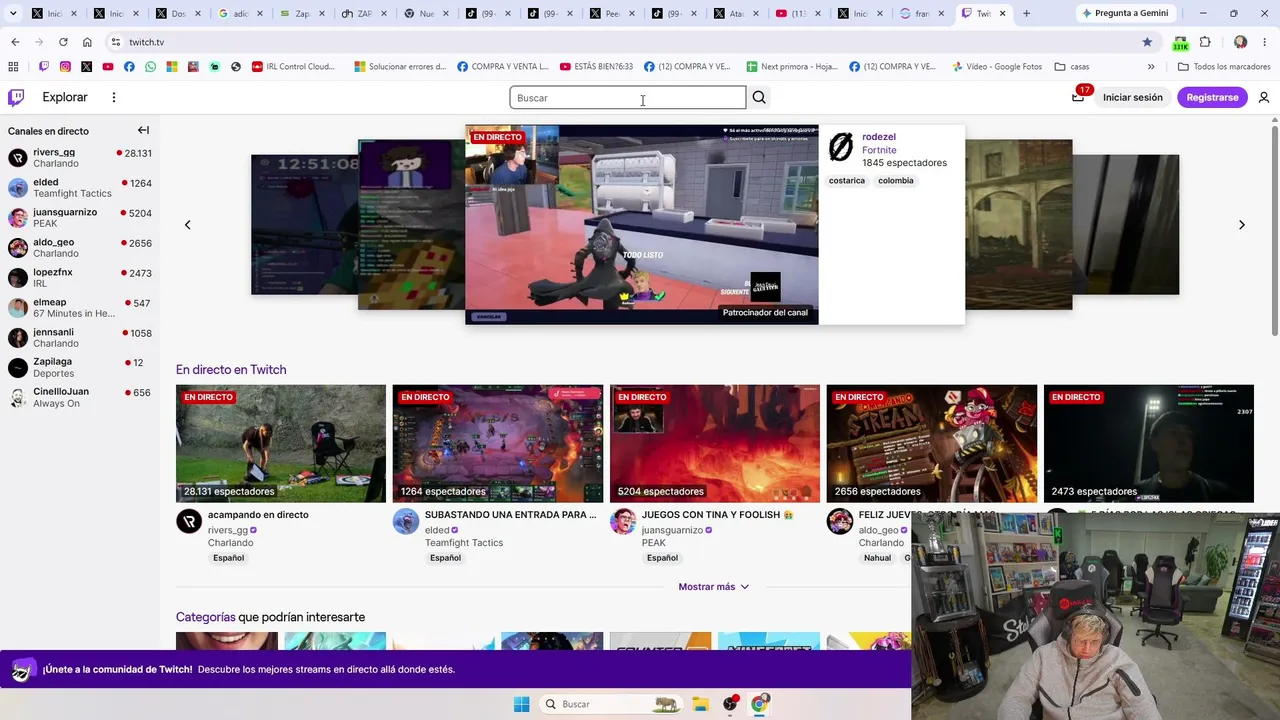Open the Fortnite category link in carousel
Image resolution: width=1280 pixels, height=720 pixels.
coord(879,150)
